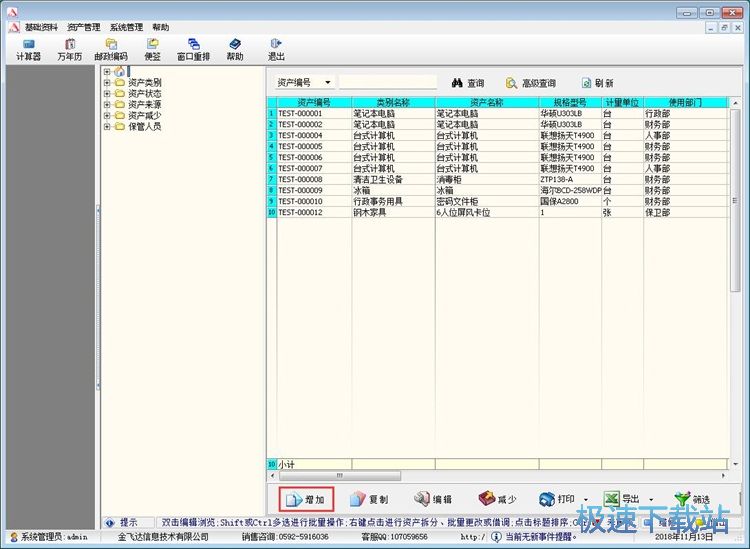Open the 资产管理 menu
This screenshot has width=750, height=549.
tap(83, 27)
